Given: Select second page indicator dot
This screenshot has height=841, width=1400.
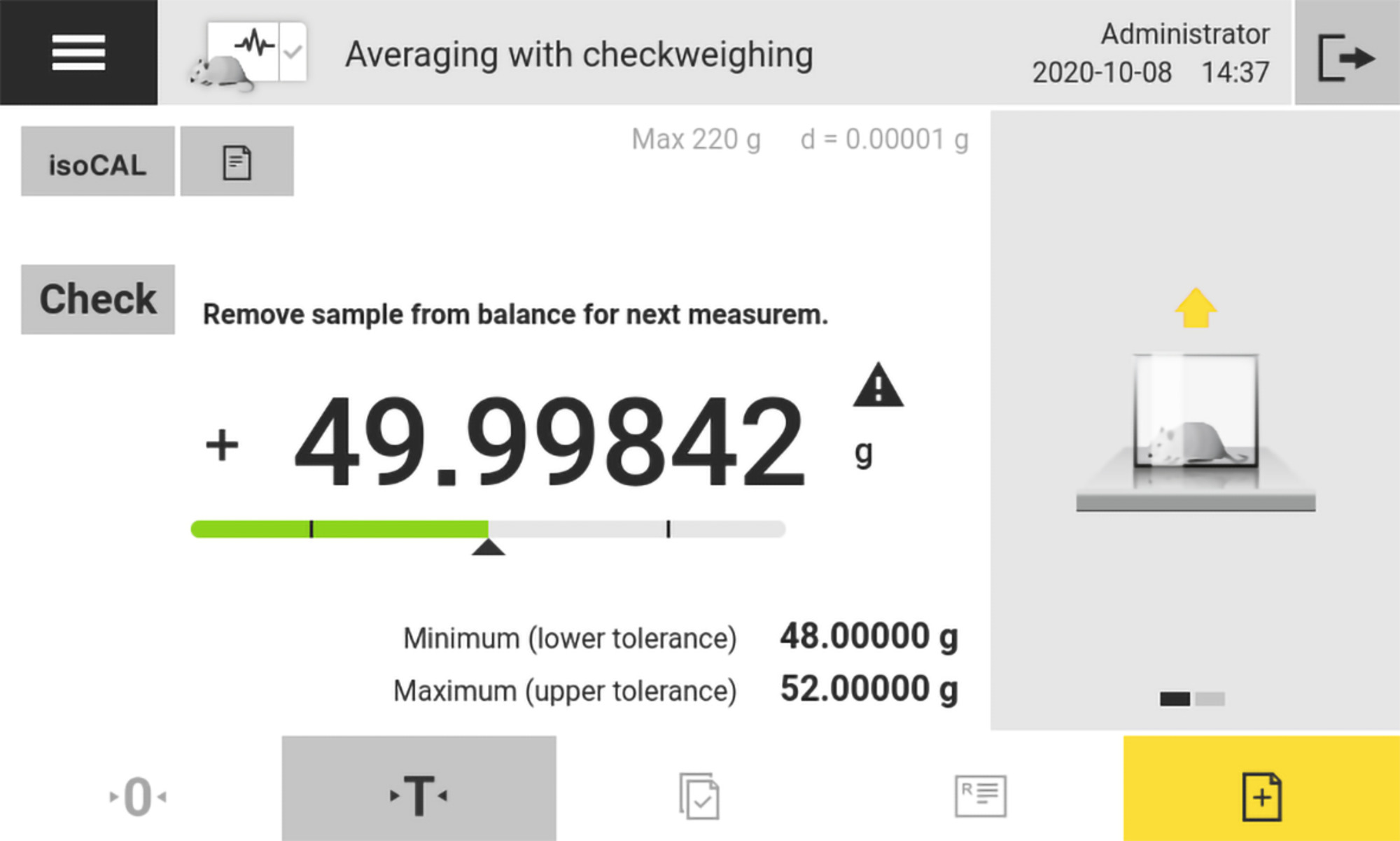Looking at the screenshot, I should 1210,699.
